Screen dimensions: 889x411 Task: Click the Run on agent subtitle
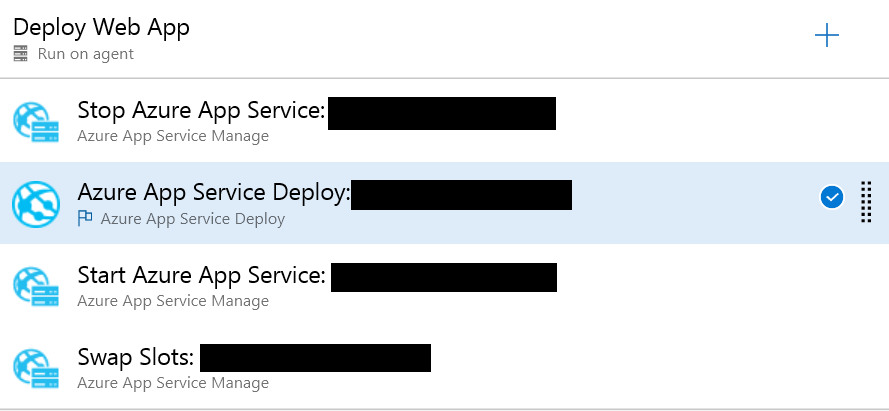[86, 54]
